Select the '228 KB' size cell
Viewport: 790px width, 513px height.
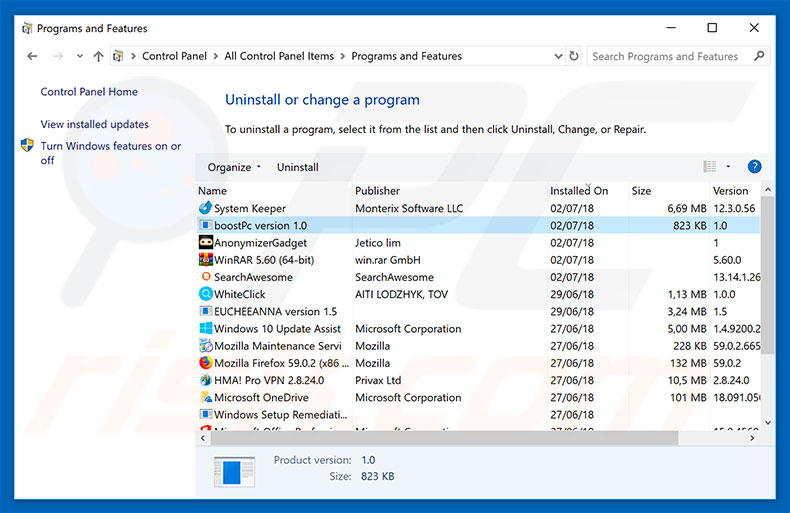click(690, 346)
